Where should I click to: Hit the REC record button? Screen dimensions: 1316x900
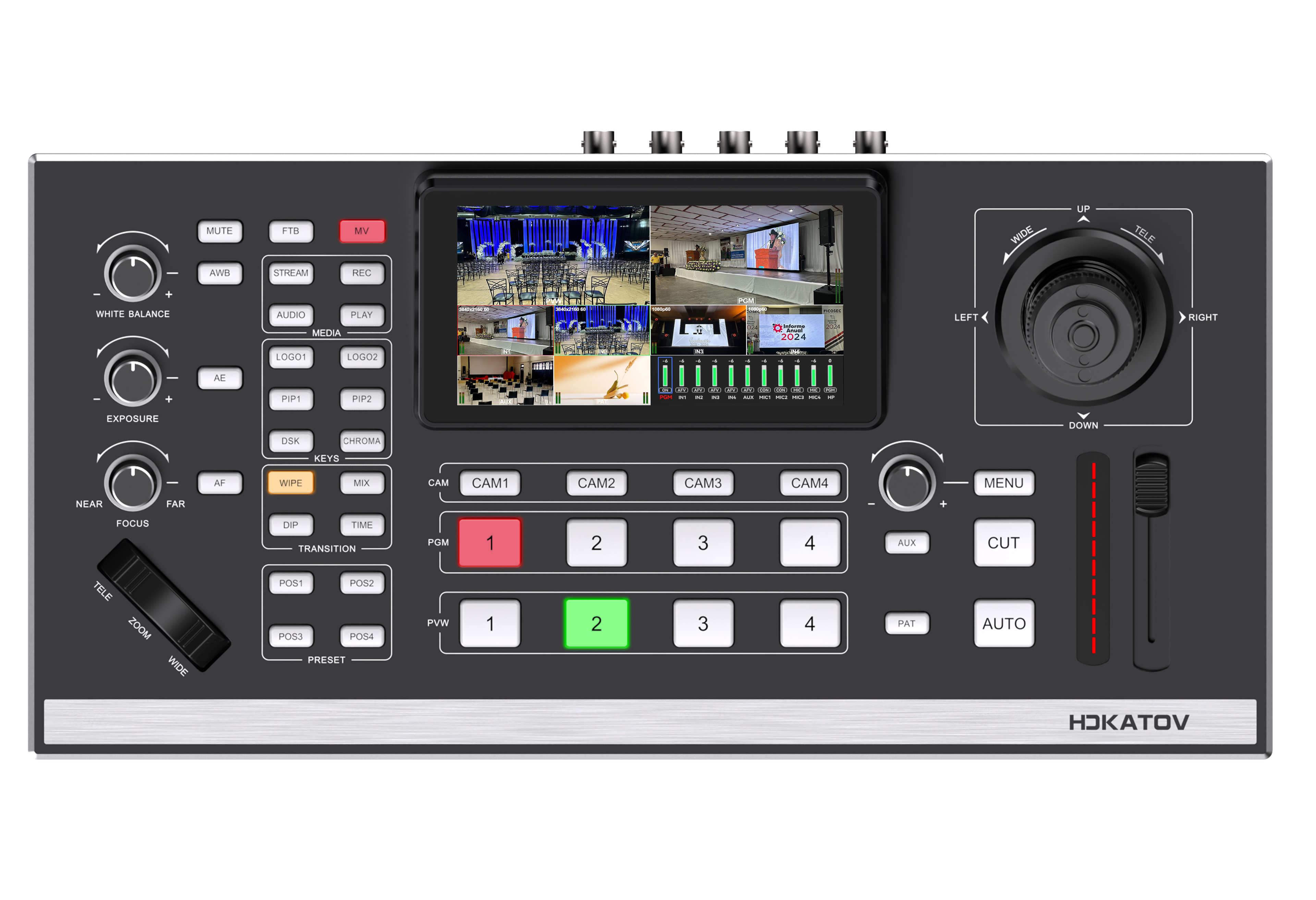tap(362, 273)
